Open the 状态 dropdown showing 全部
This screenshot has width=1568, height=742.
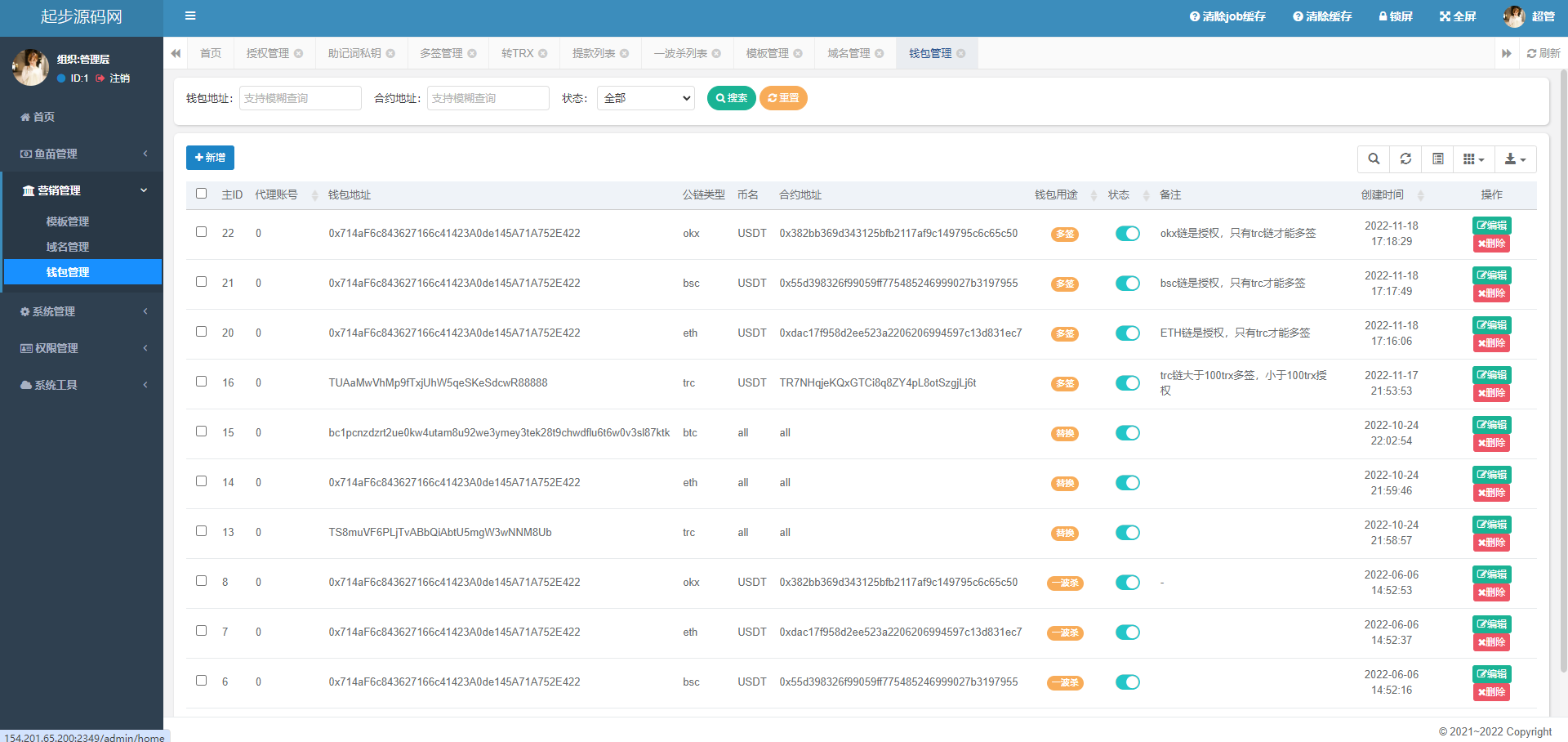pos(645,98)
